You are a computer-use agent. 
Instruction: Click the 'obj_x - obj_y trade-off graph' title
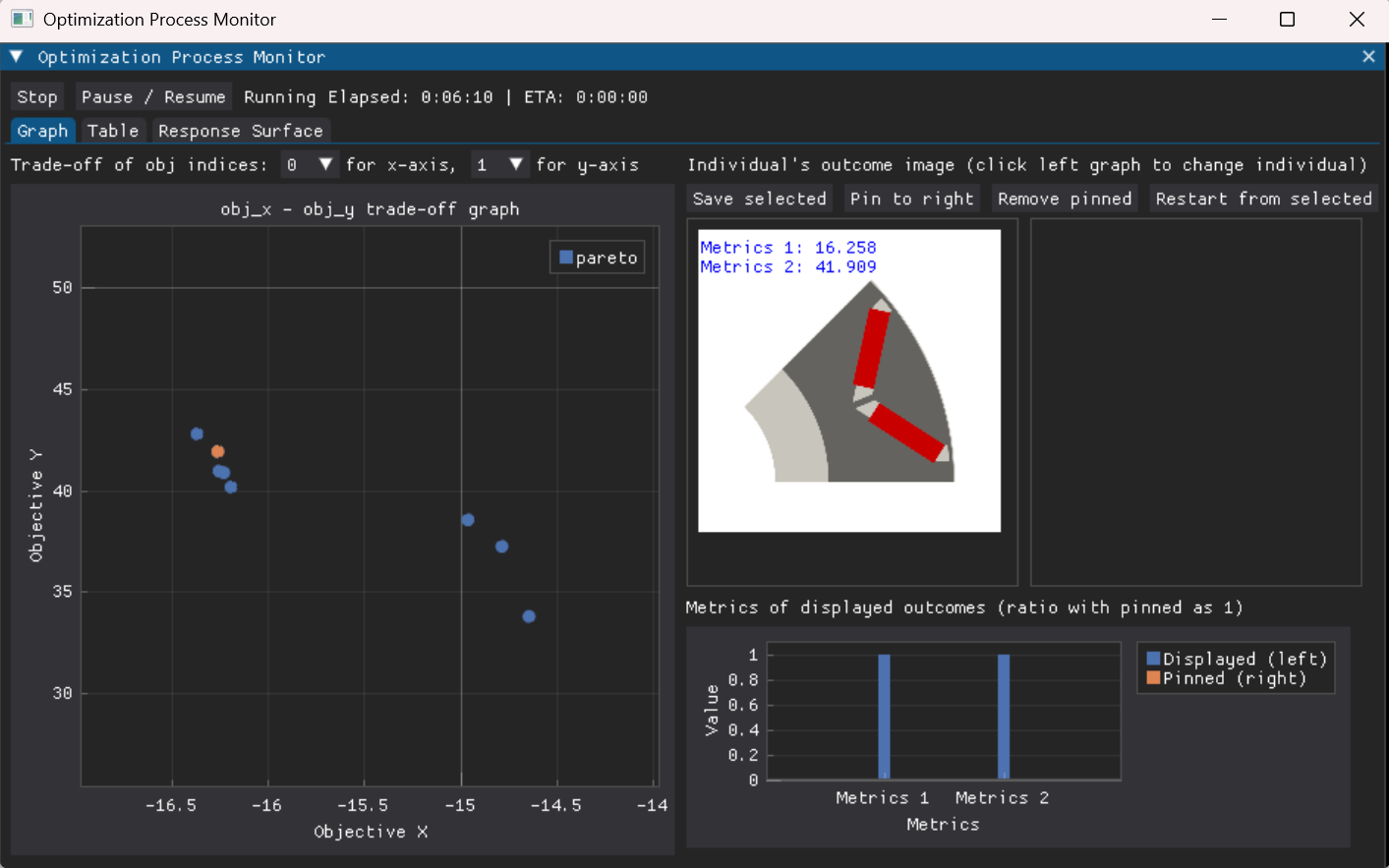pyautogui.click(x=370, y=209)
